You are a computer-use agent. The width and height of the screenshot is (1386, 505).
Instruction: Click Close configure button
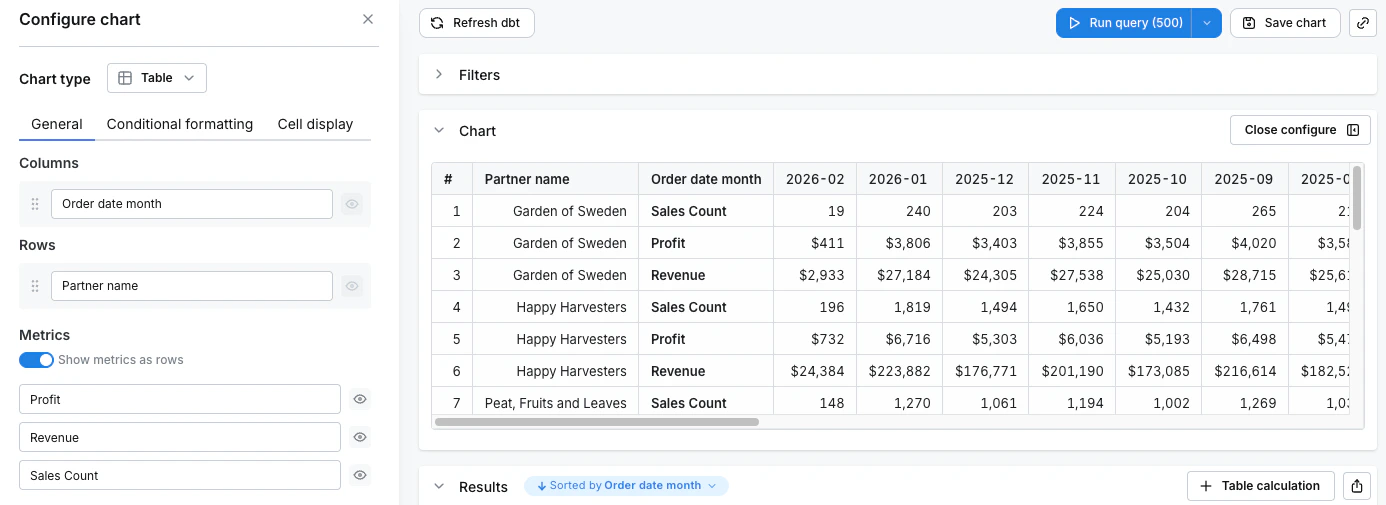[x=1299, y=130]
